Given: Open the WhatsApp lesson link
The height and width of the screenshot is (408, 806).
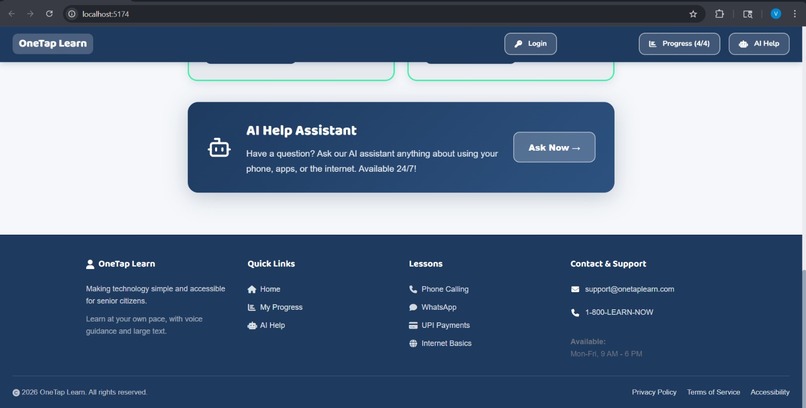Looking at the screenshot, I should coord(433,307).
